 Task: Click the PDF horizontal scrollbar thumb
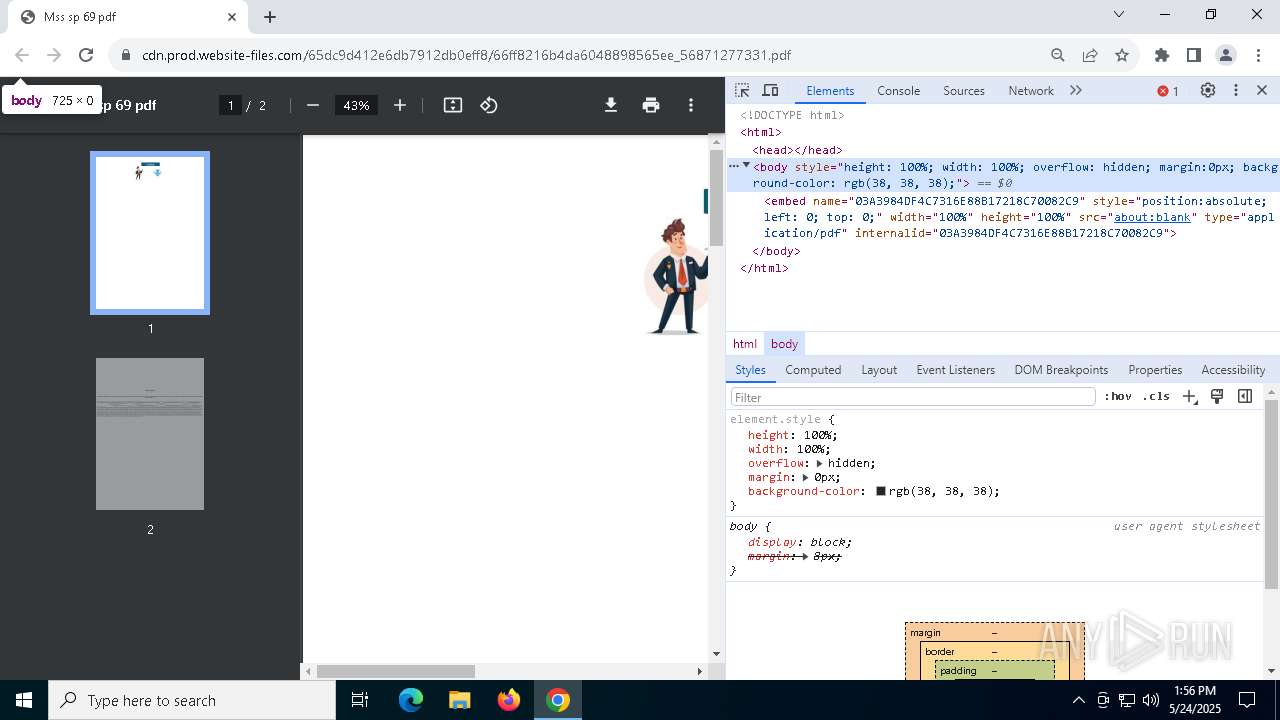(x=396, y=671)
